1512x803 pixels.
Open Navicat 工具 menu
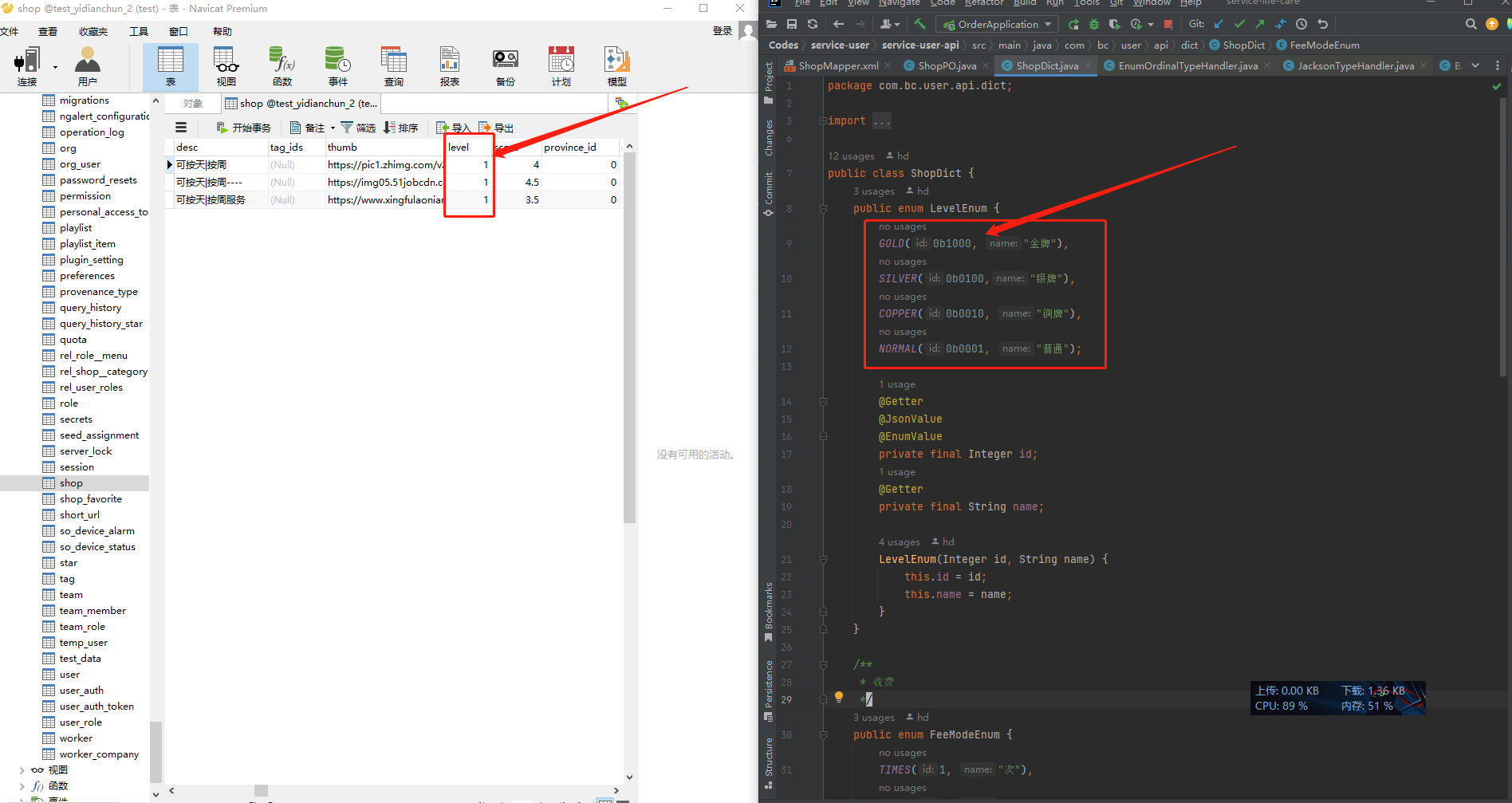point(139,32)
